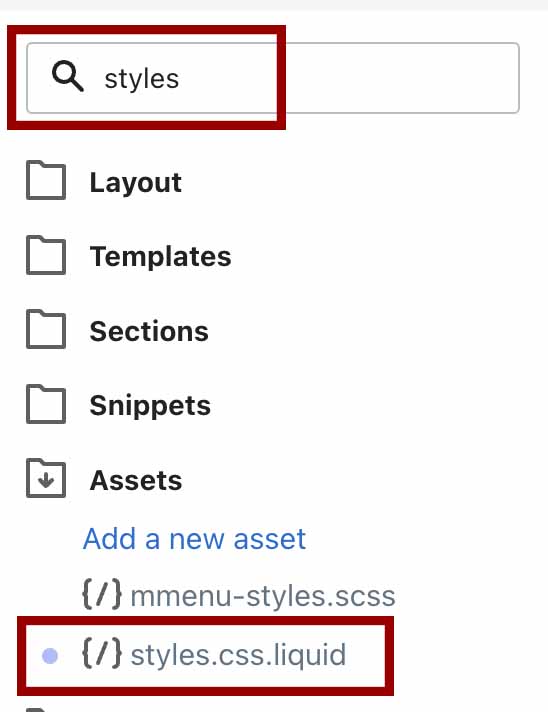Click the magnifying glass search icon

pyautogui.click(x=68, y=76)
